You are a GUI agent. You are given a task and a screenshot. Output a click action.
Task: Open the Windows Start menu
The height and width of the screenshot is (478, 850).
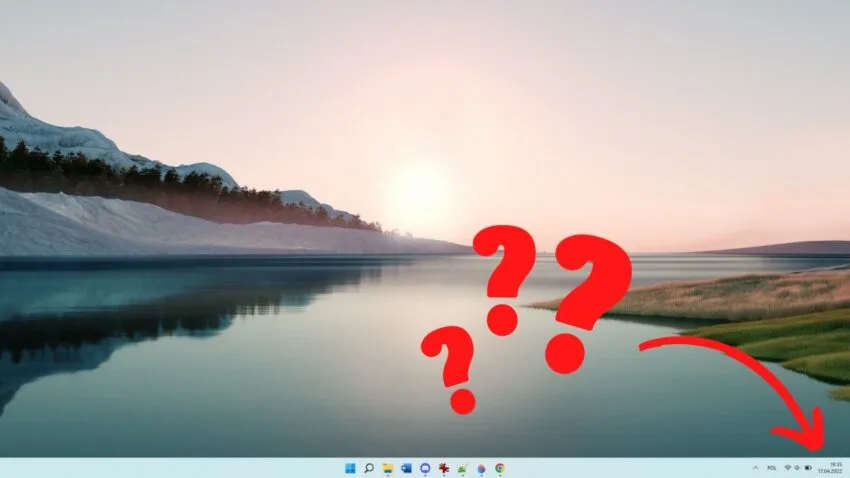350,468
